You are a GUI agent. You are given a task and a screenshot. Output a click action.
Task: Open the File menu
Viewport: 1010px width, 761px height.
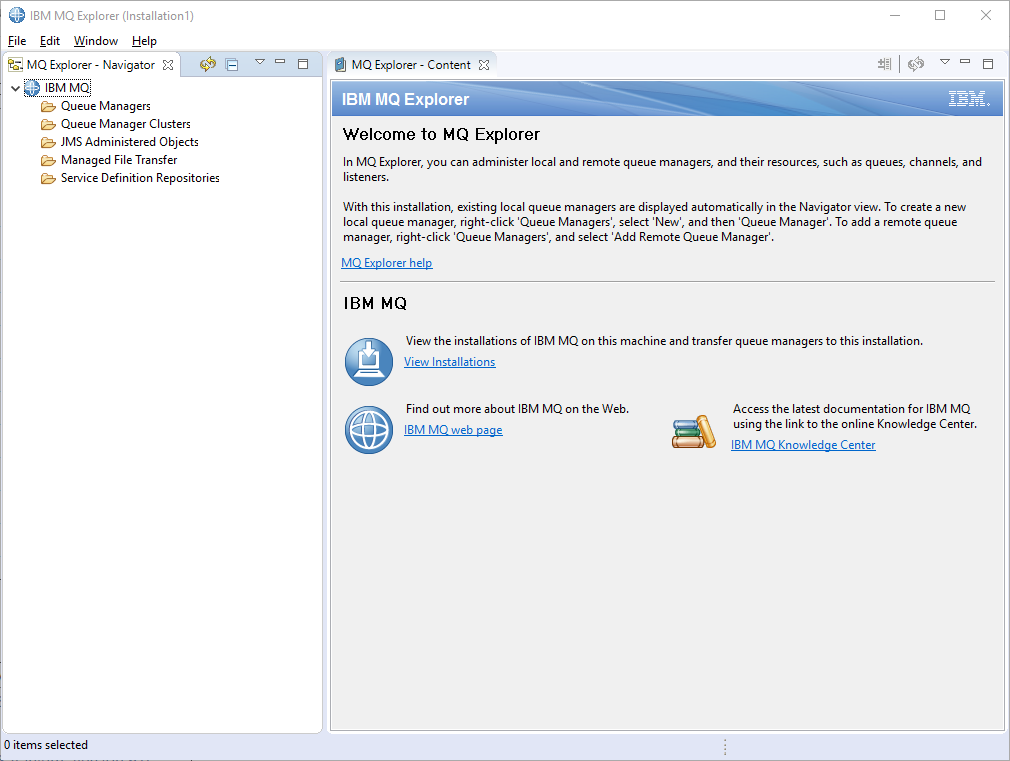pos(17,41)
